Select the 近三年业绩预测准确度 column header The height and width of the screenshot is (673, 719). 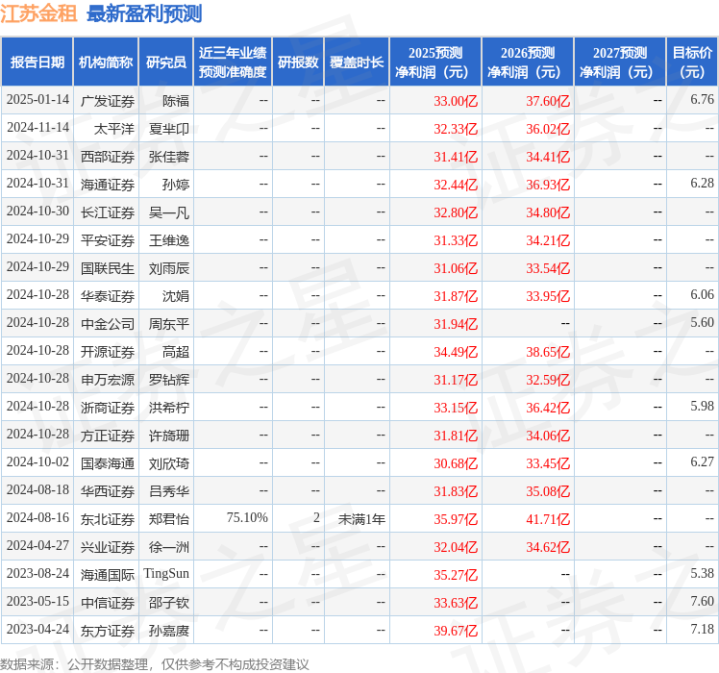(x=232, y=62)
